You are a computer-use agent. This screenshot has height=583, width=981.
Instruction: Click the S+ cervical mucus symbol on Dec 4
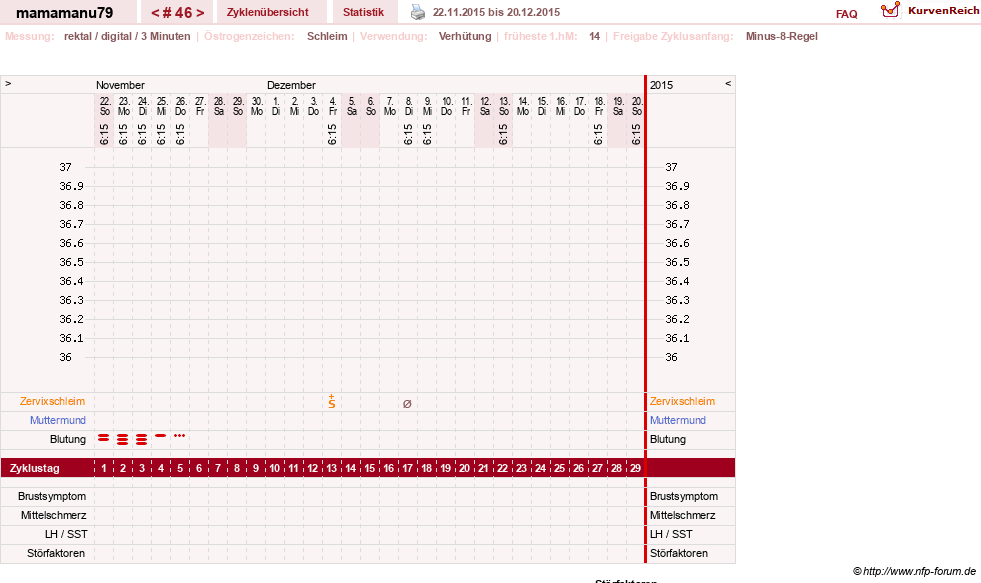332,402
